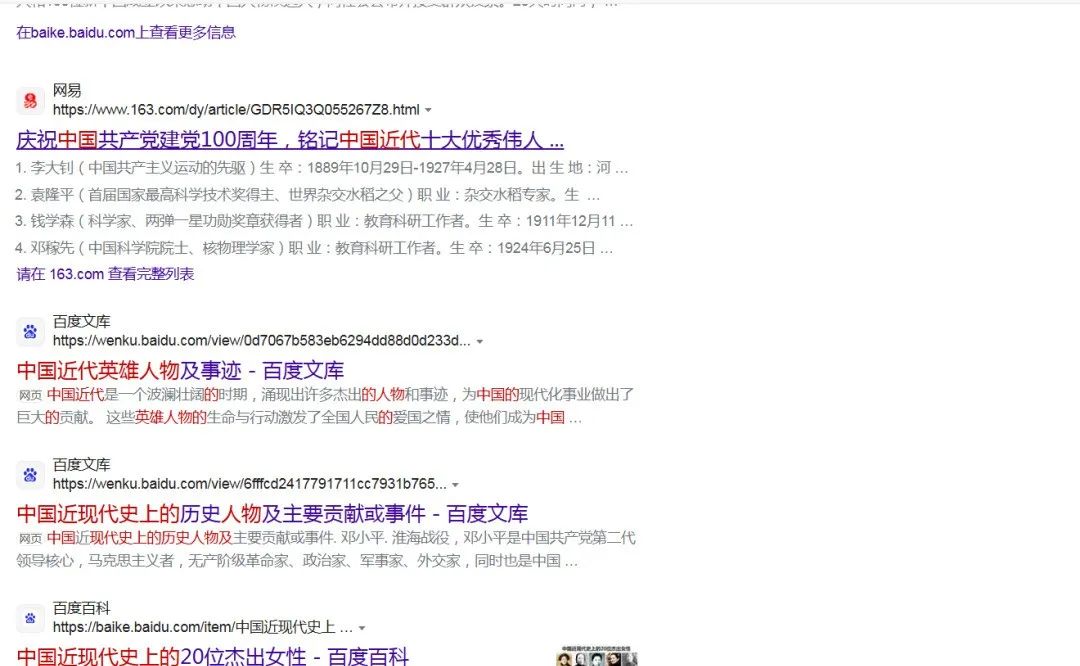Click the URL wenku.baidu.com/view/0d7067b583eb6294dd88d0d233d...
Image resolution: width=1080 pixels, height=666 pixels.
tap(262, 341)
